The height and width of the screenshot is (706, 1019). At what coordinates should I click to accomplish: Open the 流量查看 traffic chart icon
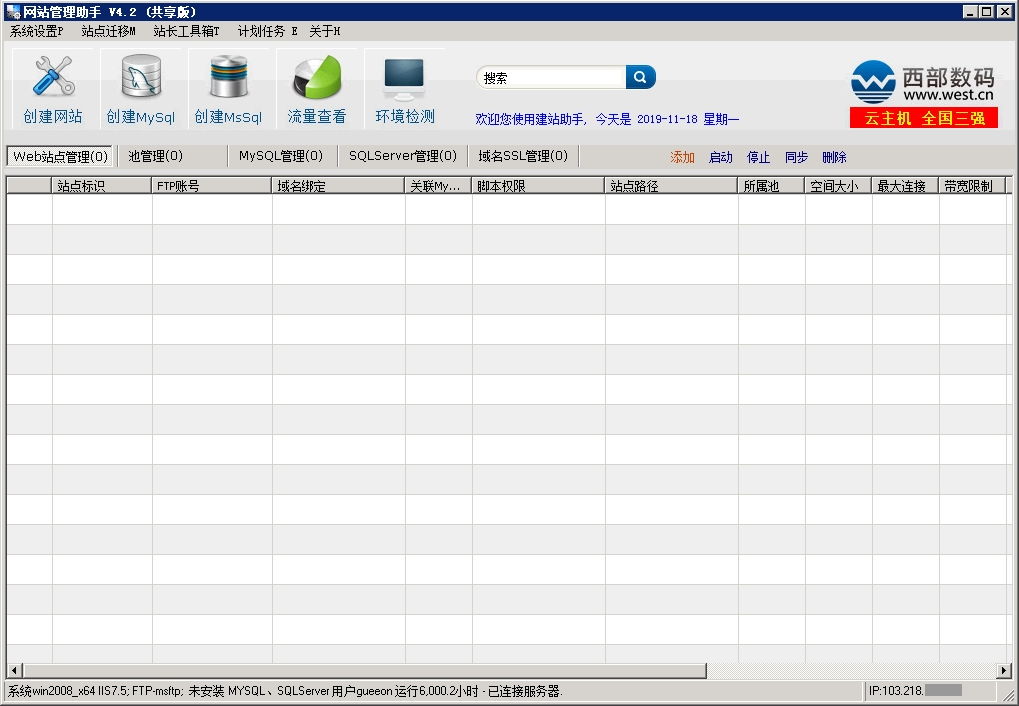pos(316,78)
